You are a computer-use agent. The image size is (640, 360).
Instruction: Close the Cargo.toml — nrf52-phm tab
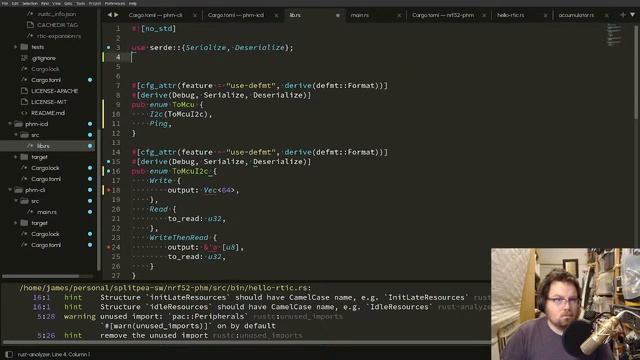[x=484, y=16]
